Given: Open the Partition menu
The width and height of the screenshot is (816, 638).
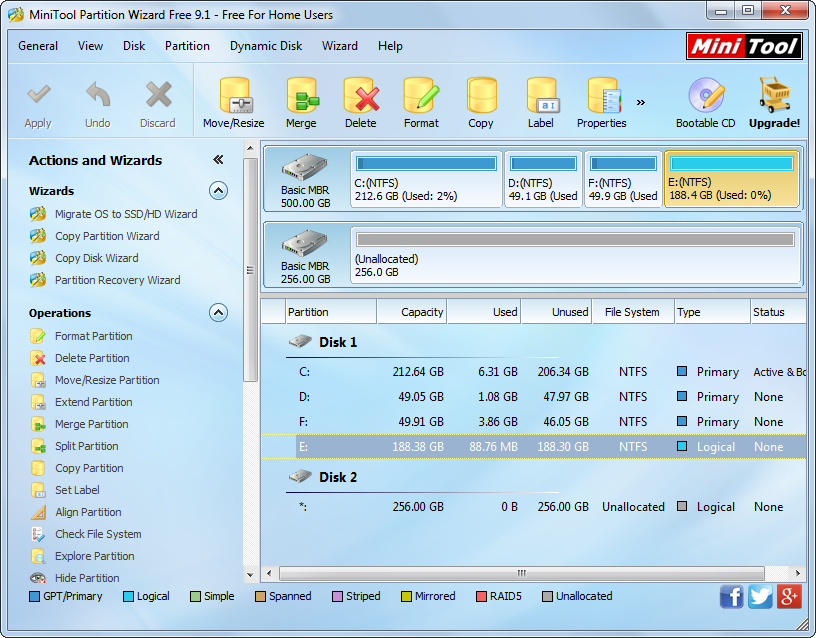Looking at the screenshot, I should tap(187, 46).
